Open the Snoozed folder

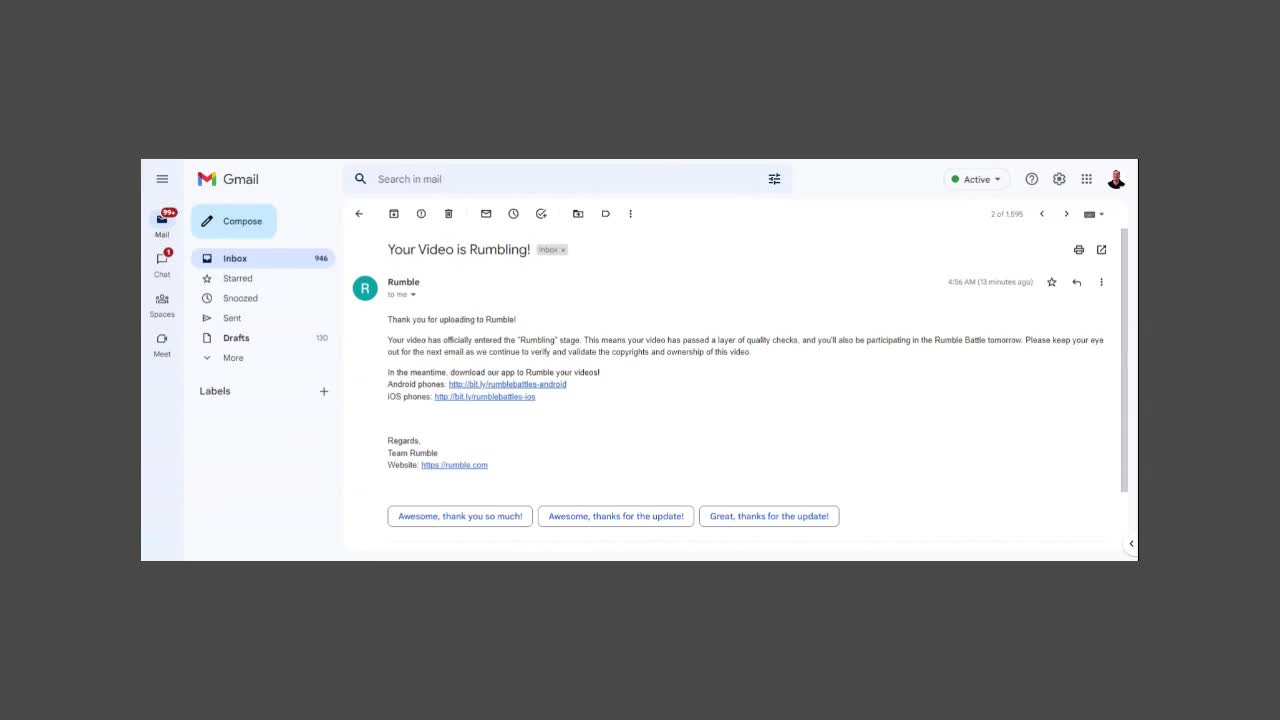pyautogui.click(x=263, y=298)
